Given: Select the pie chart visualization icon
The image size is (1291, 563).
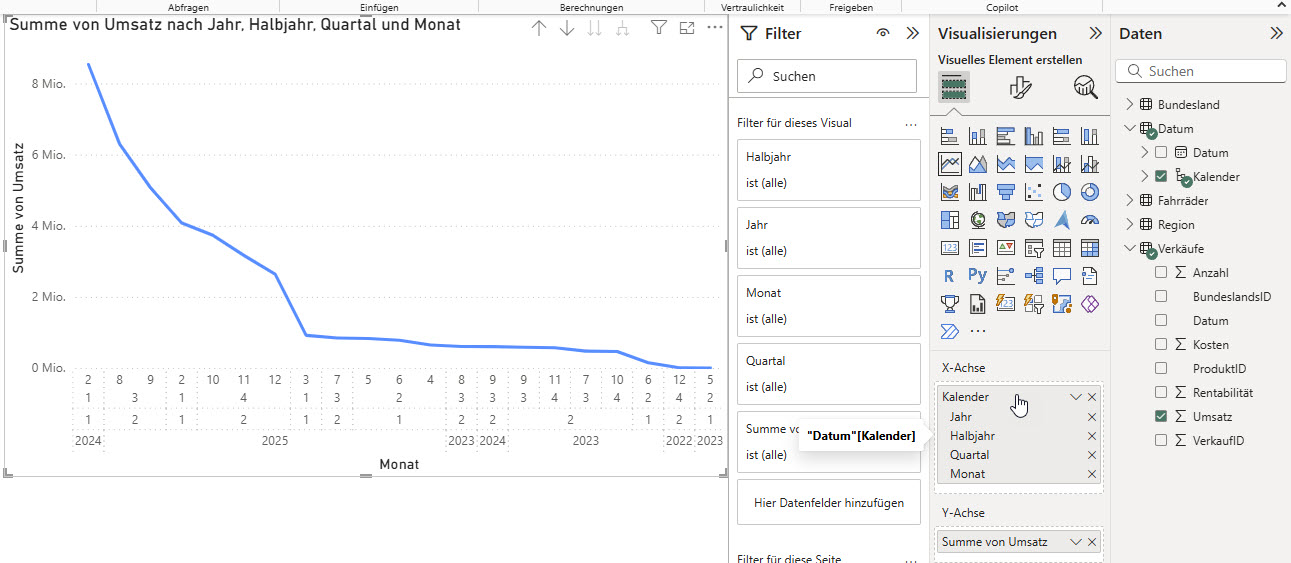Looking at the screenshot, I should point(1062,192).
